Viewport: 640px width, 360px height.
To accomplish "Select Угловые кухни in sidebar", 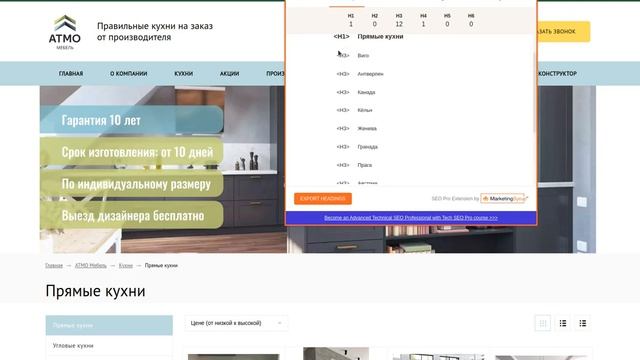I will click(109, 345).
